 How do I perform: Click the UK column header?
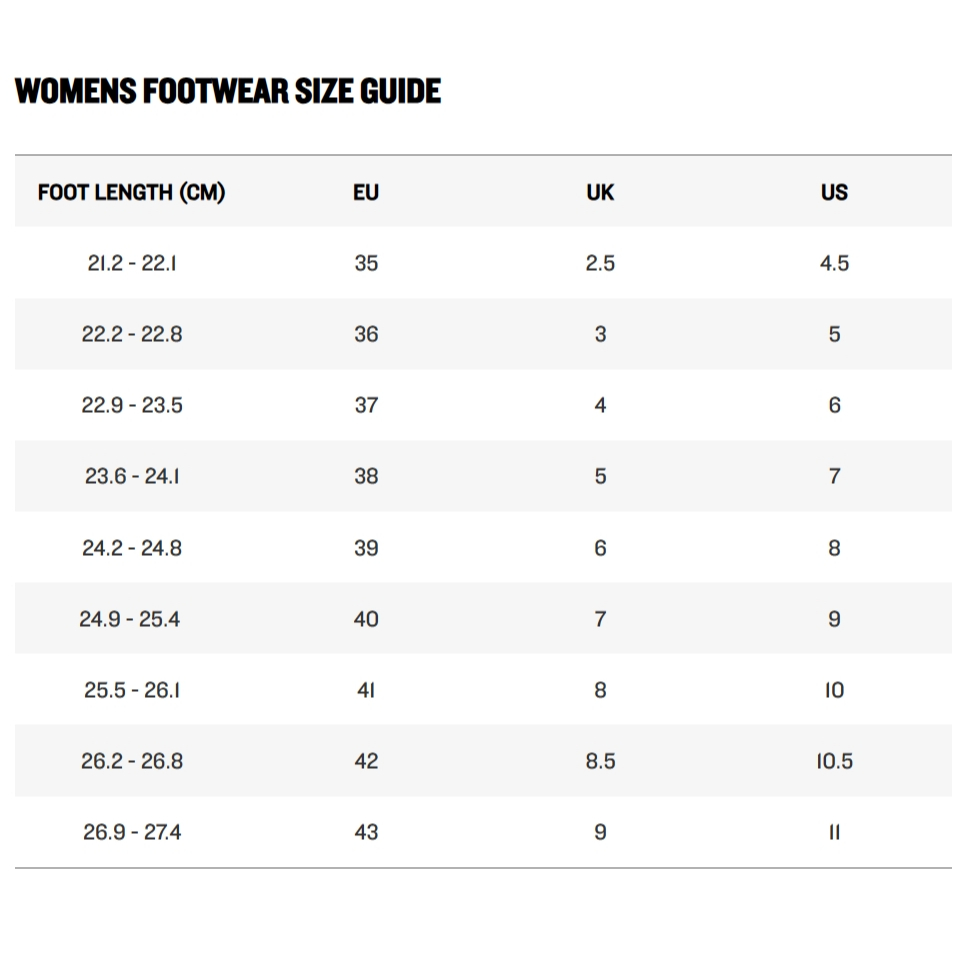coord(600,192)
